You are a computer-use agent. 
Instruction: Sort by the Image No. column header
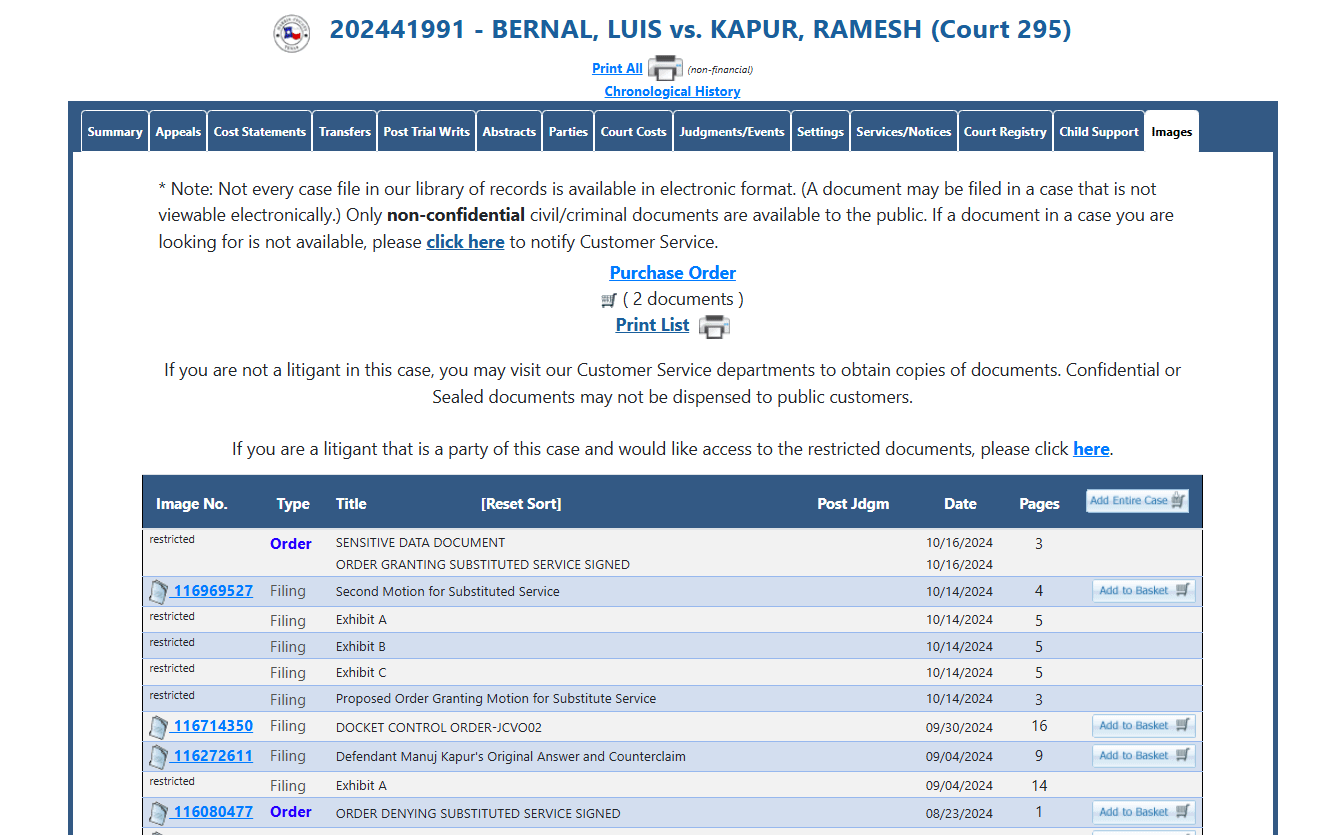[192, 504]
